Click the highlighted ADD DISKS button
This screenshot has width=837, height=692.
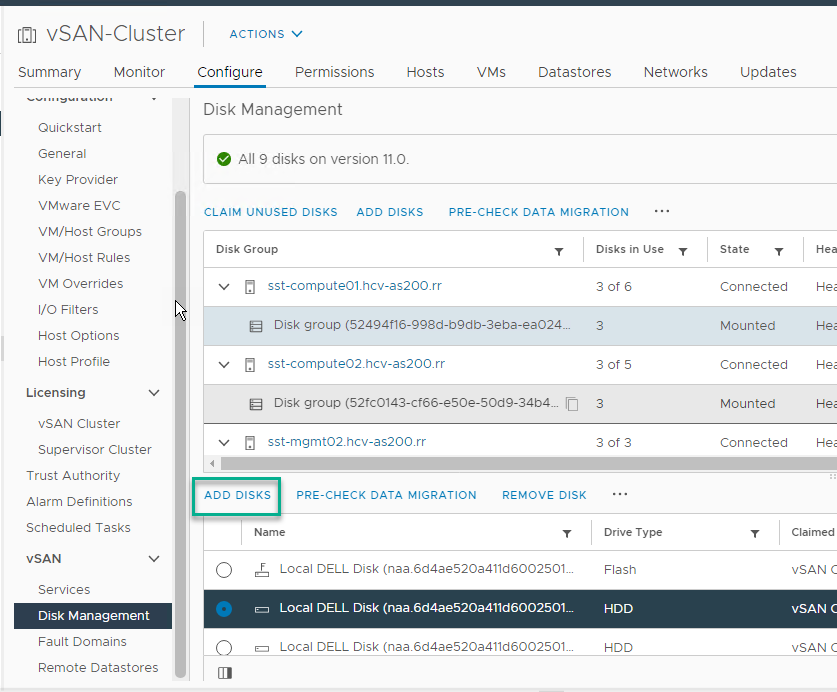pyautogui.click(x=236, y=494)
